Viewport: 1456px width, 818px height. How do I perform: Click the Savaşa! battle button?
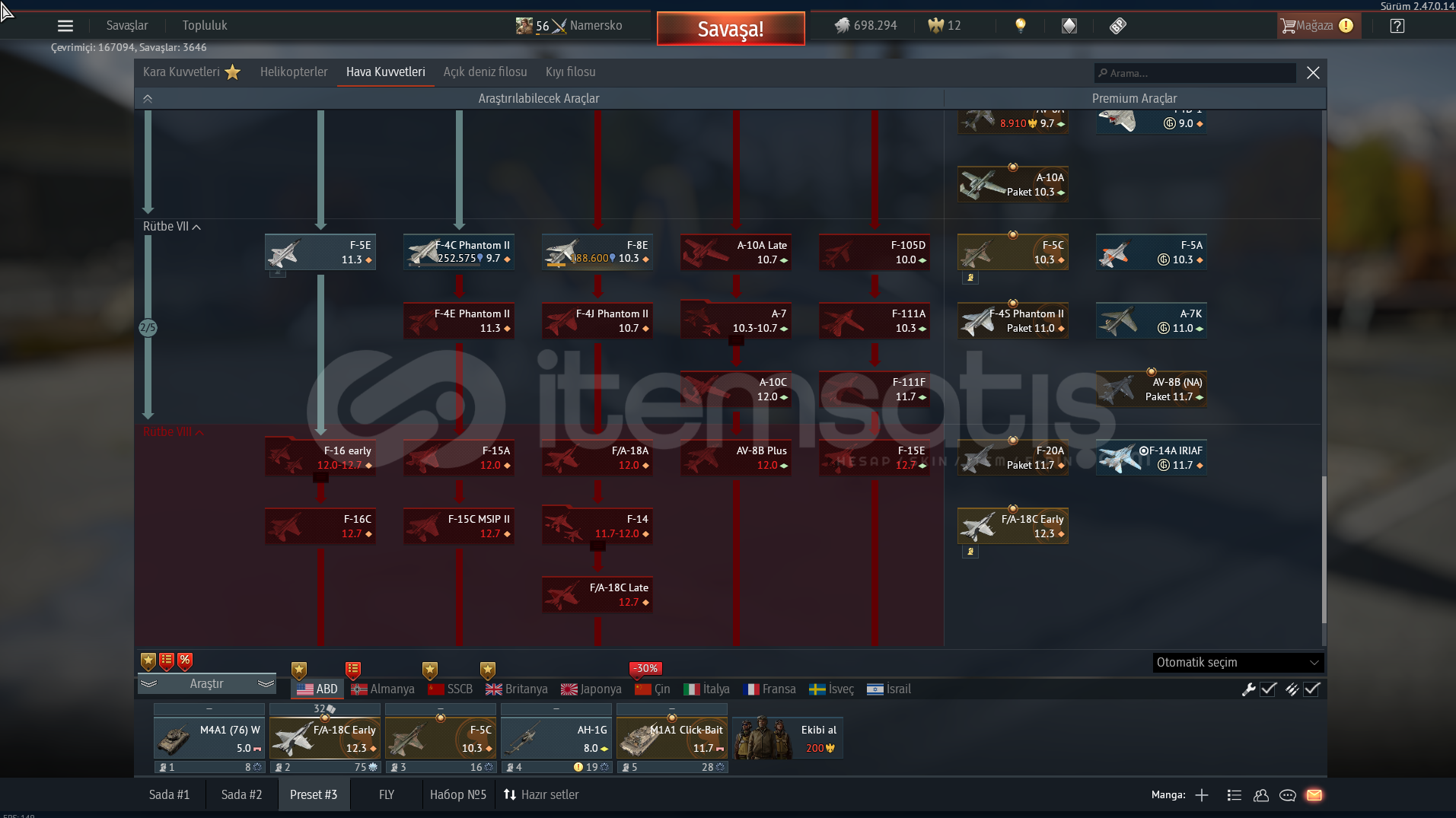click(x=731, y=29)
